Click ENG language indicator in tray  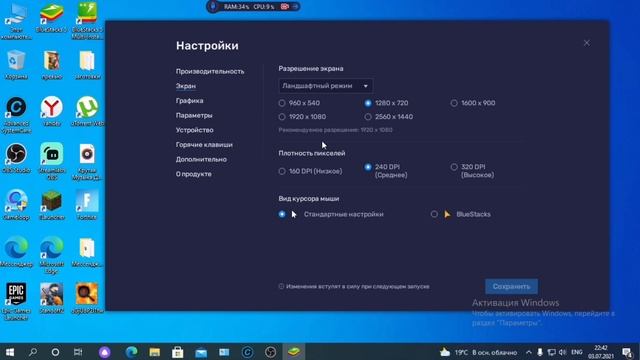pyautogui.click(x=577, y=352)
